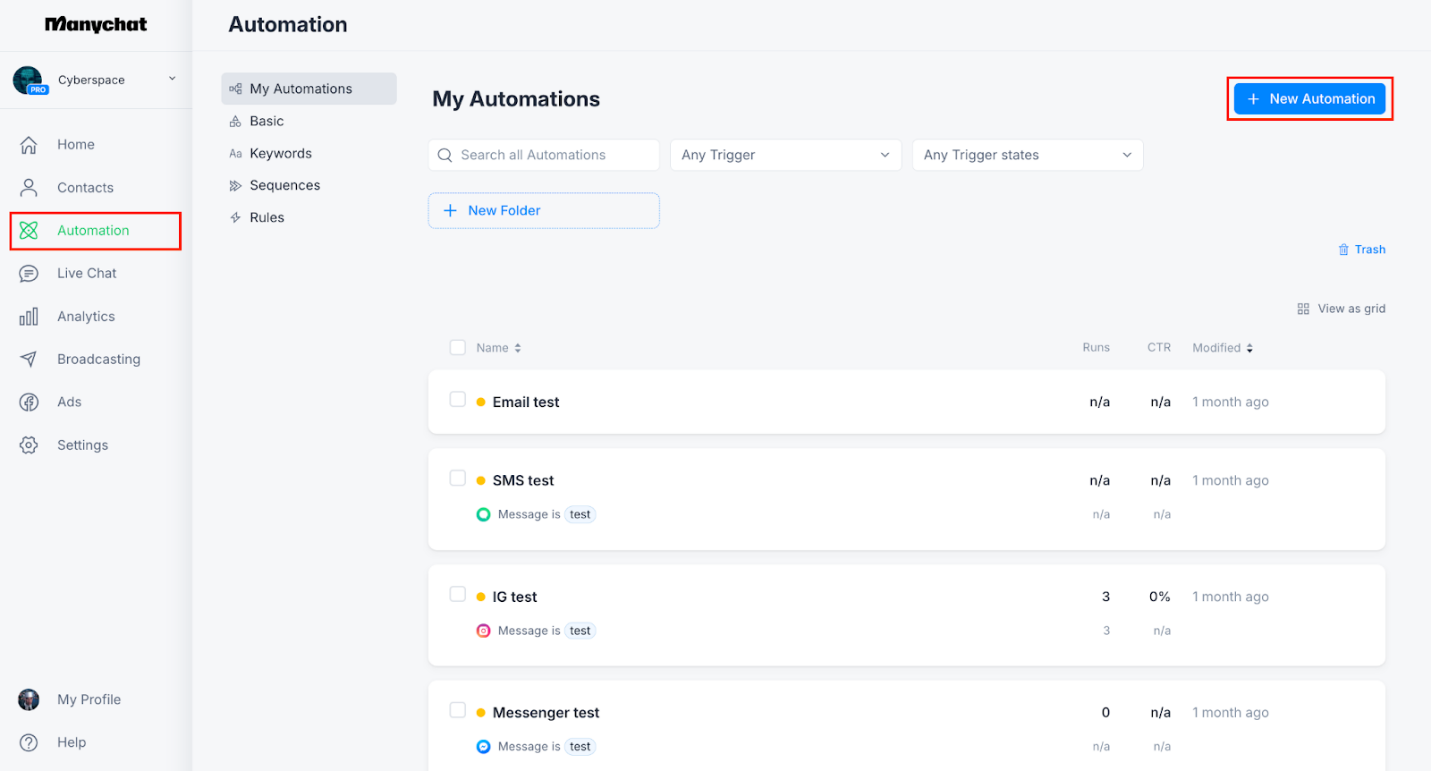
Task: Create a New Folder
Action: coord(543,211)
